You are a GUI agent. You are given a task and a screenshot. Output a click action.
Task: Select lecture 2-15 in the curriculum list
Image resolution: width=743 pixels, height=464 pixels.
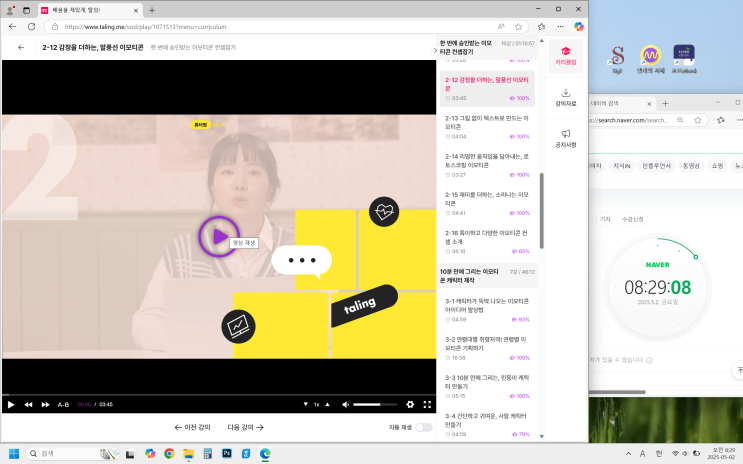coord(487,203)
